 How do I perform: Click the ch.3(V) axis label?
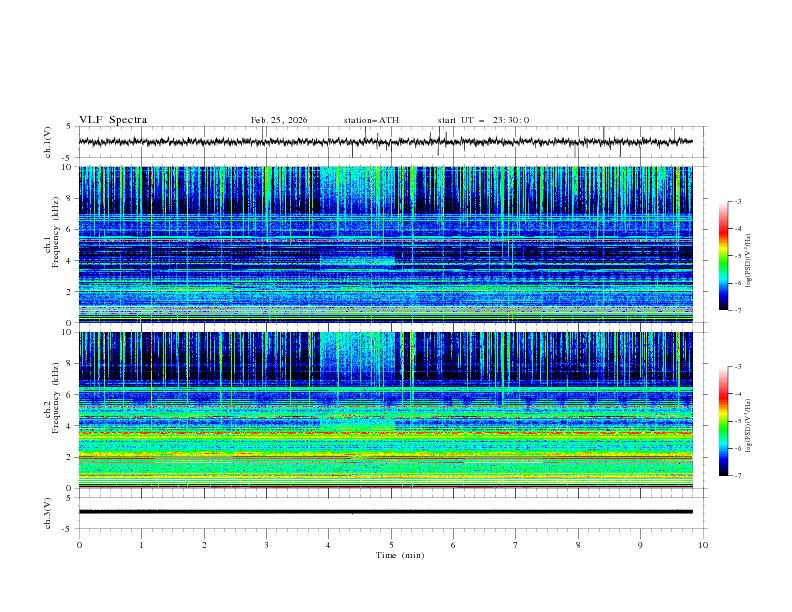coord(47,511)
